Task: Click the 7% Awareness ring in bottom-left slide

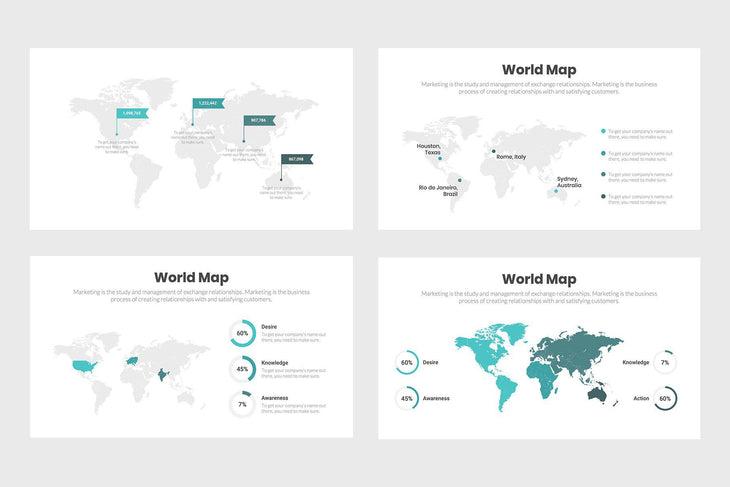Action: (242, 404)
